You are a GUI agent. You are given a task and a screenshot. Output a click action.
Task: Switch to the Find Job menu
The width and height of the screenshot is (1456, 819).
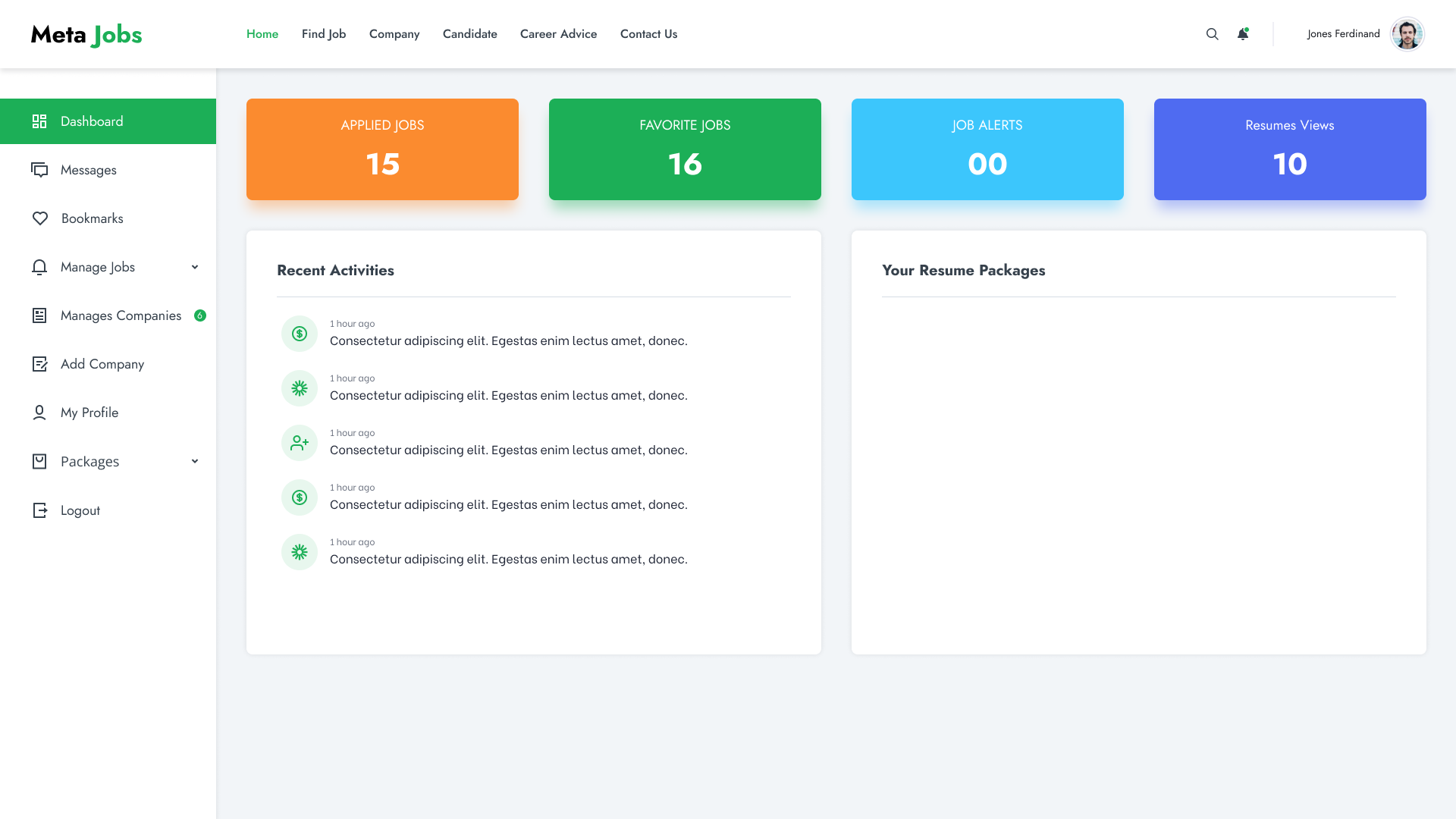tap(324, 34)
